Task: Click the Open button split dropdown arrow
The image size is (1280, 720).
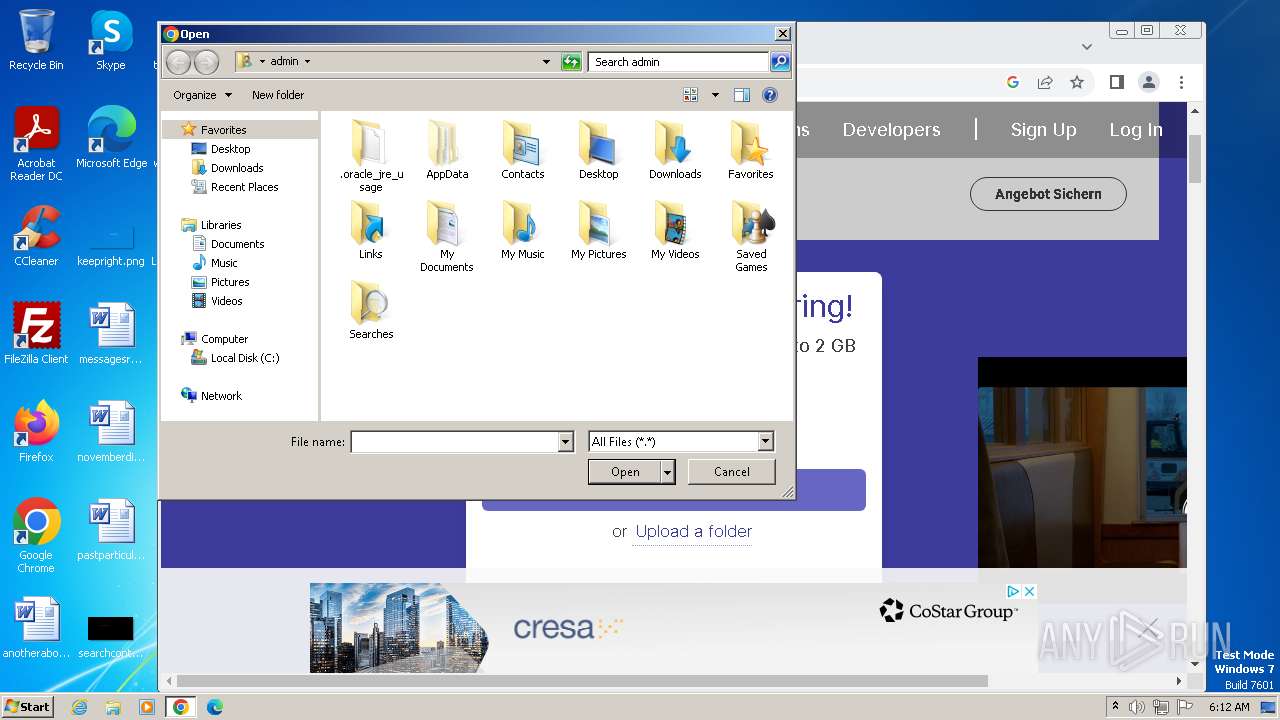Action: [668, 472]
